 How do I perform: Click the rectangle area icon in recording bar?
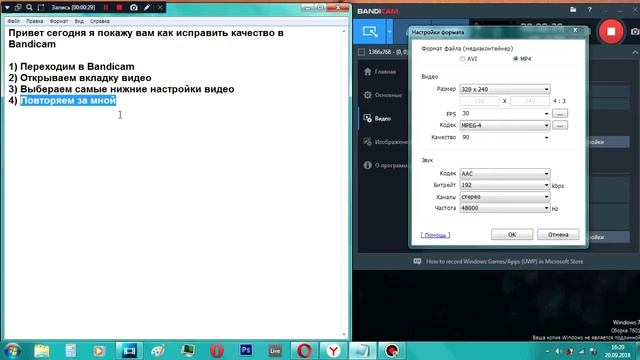(41, 7)
